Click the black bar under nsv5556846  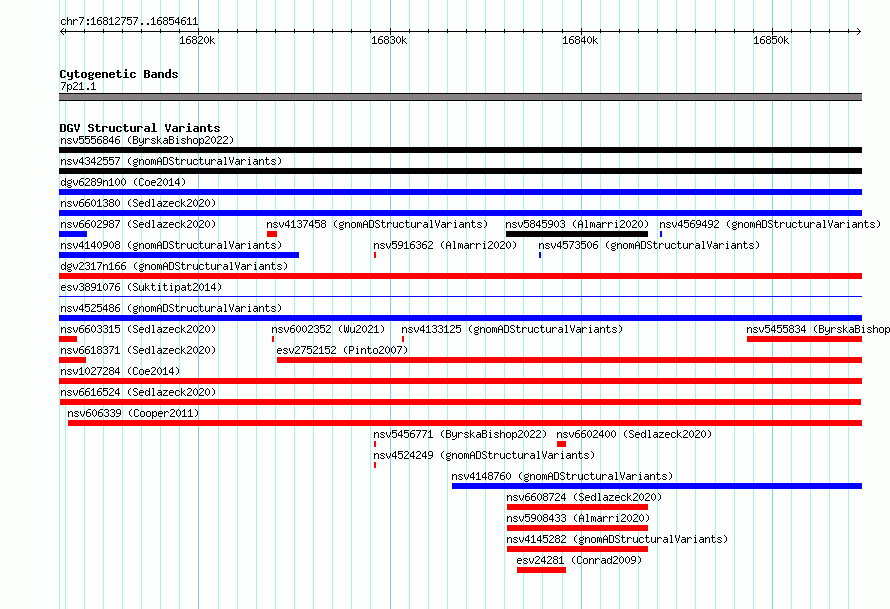tap(460, 150)
